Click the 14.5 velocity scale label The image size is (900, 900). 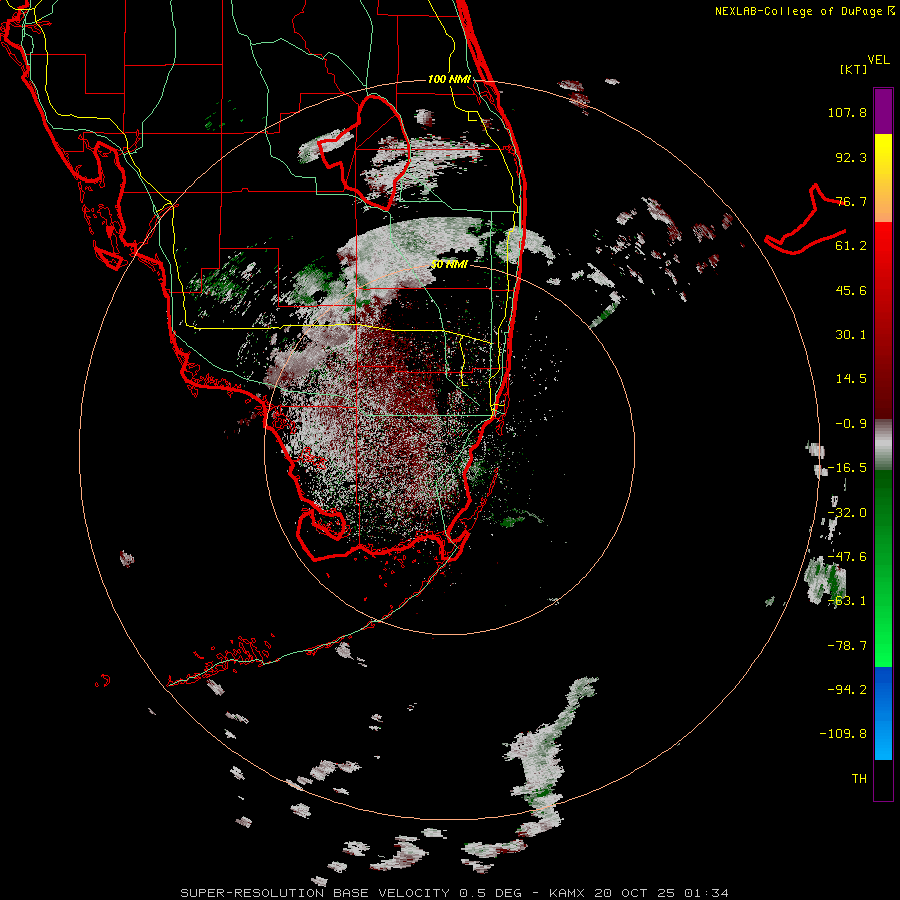point(851,379)
